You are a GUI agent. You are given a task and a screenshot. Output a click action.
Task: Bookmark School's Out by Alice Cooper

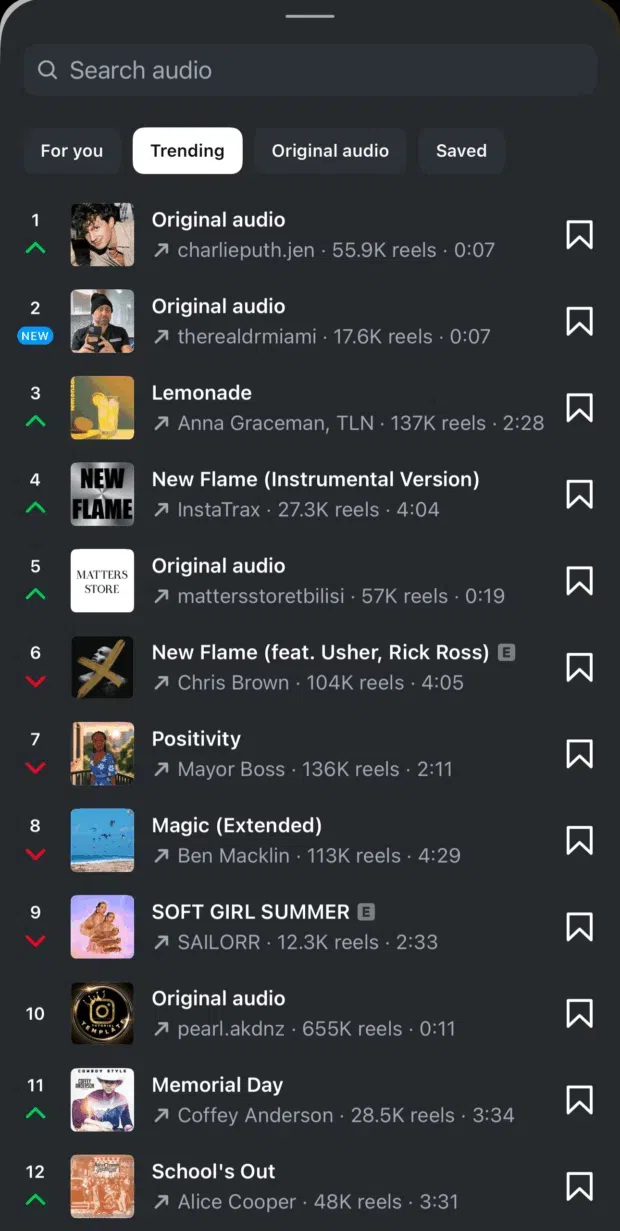[579, 1186]
